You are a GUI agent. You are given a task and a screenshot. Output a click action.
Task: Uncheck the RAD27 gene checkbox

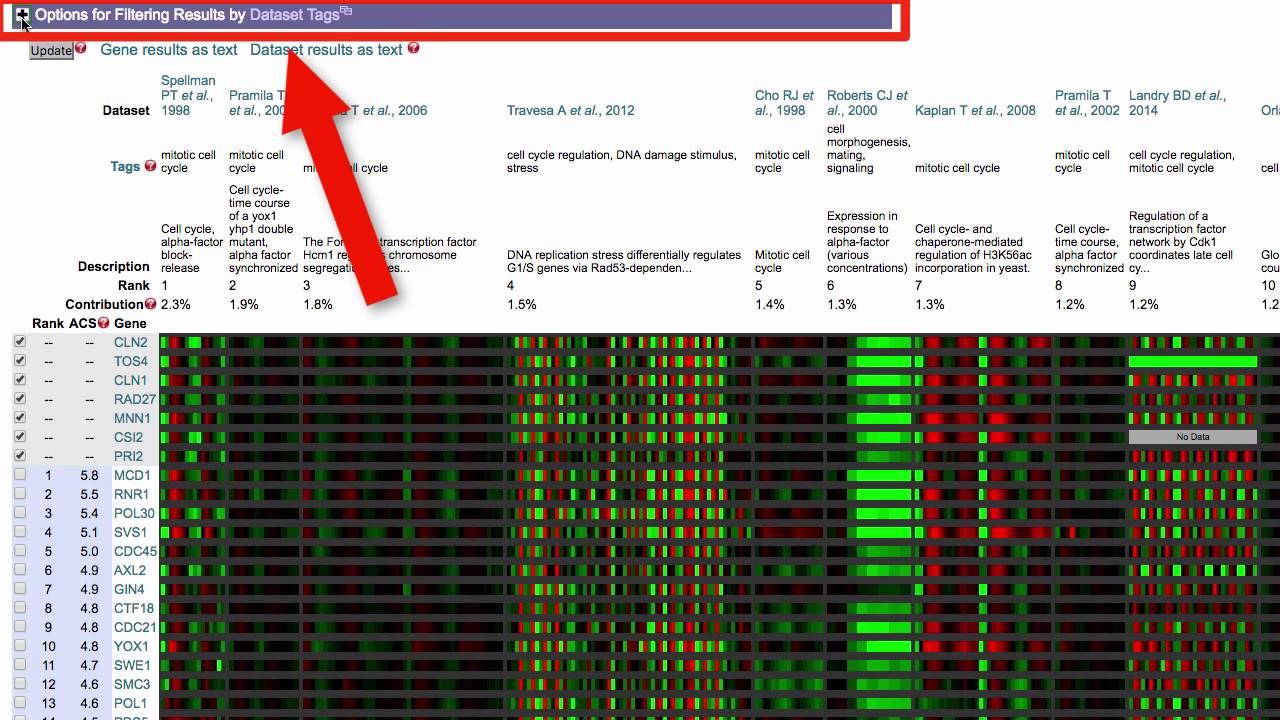(x=20, y=399)
